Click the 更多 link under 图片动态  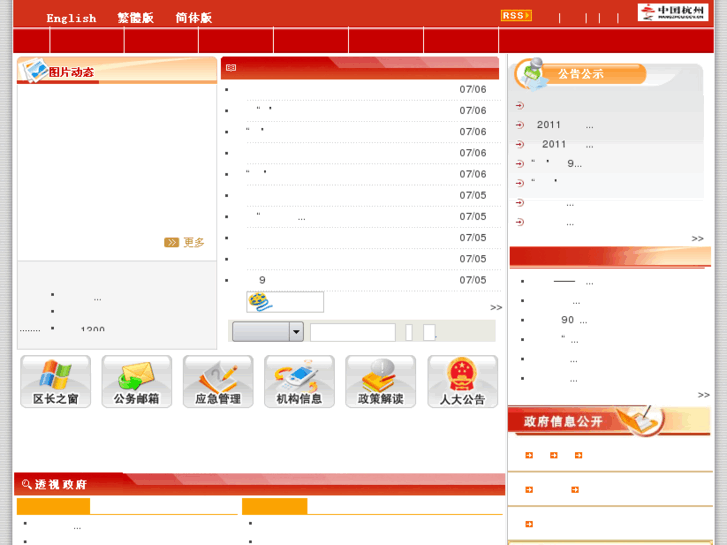[x=184, y=242]
